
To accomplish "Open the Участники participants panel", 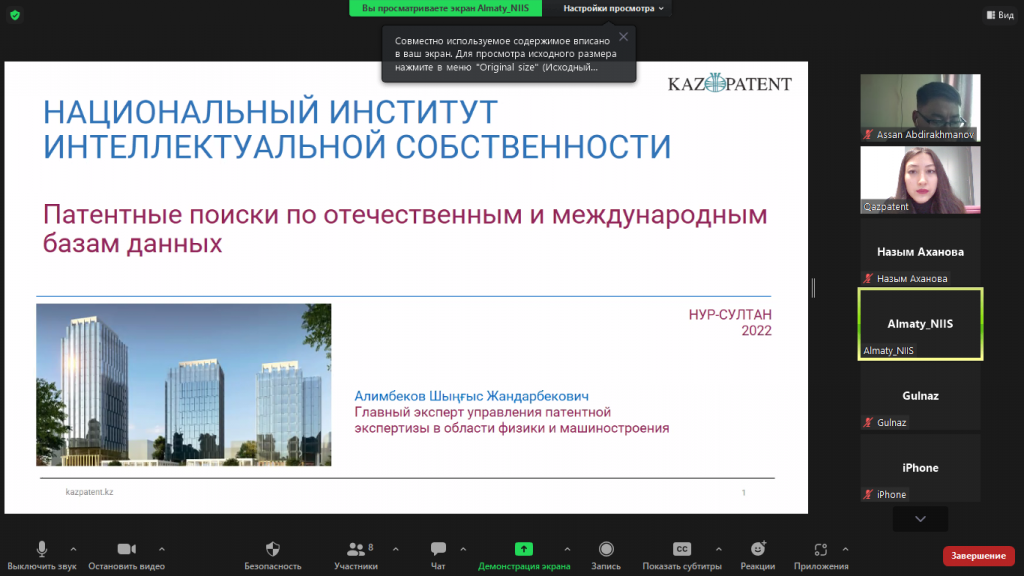I will pos(355,549).
